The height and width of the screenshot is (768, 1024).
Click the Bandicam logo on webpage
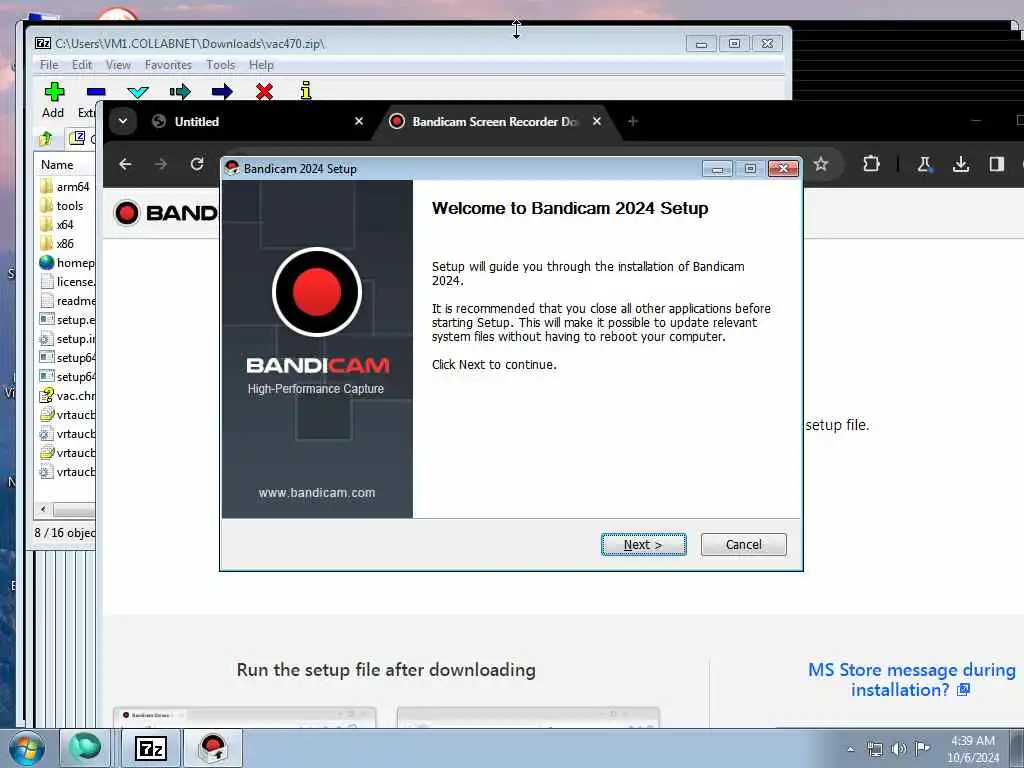(x=165, y=213)
